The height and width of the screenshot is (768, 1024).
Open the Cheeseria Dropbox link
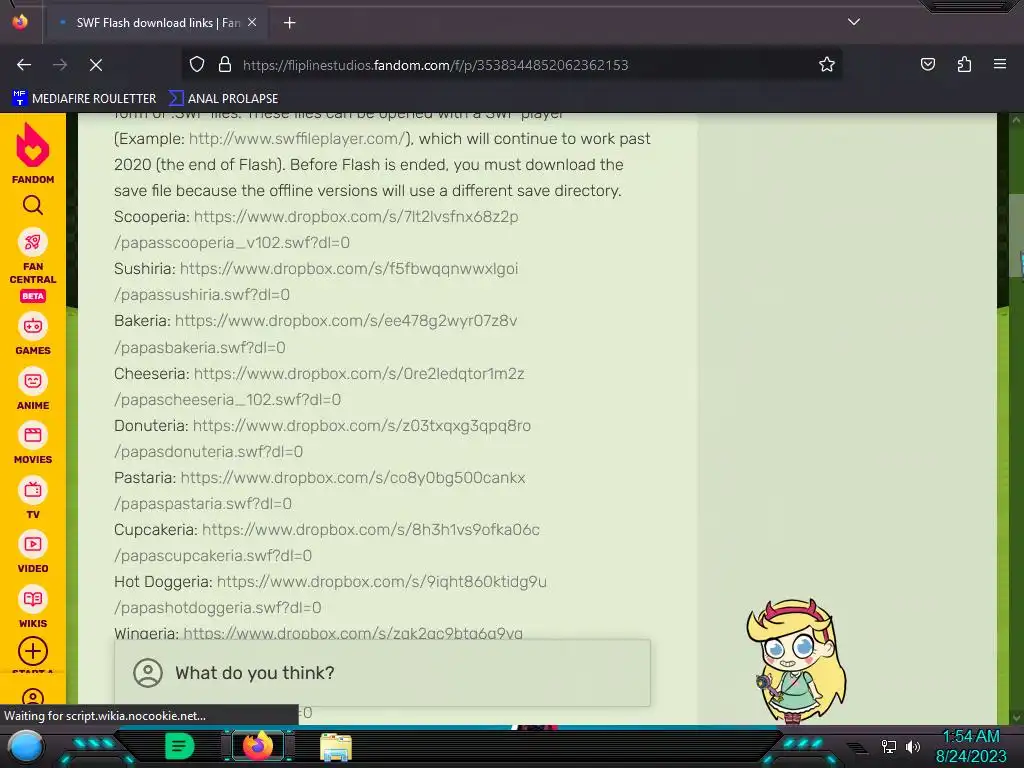tap(359, 374)
